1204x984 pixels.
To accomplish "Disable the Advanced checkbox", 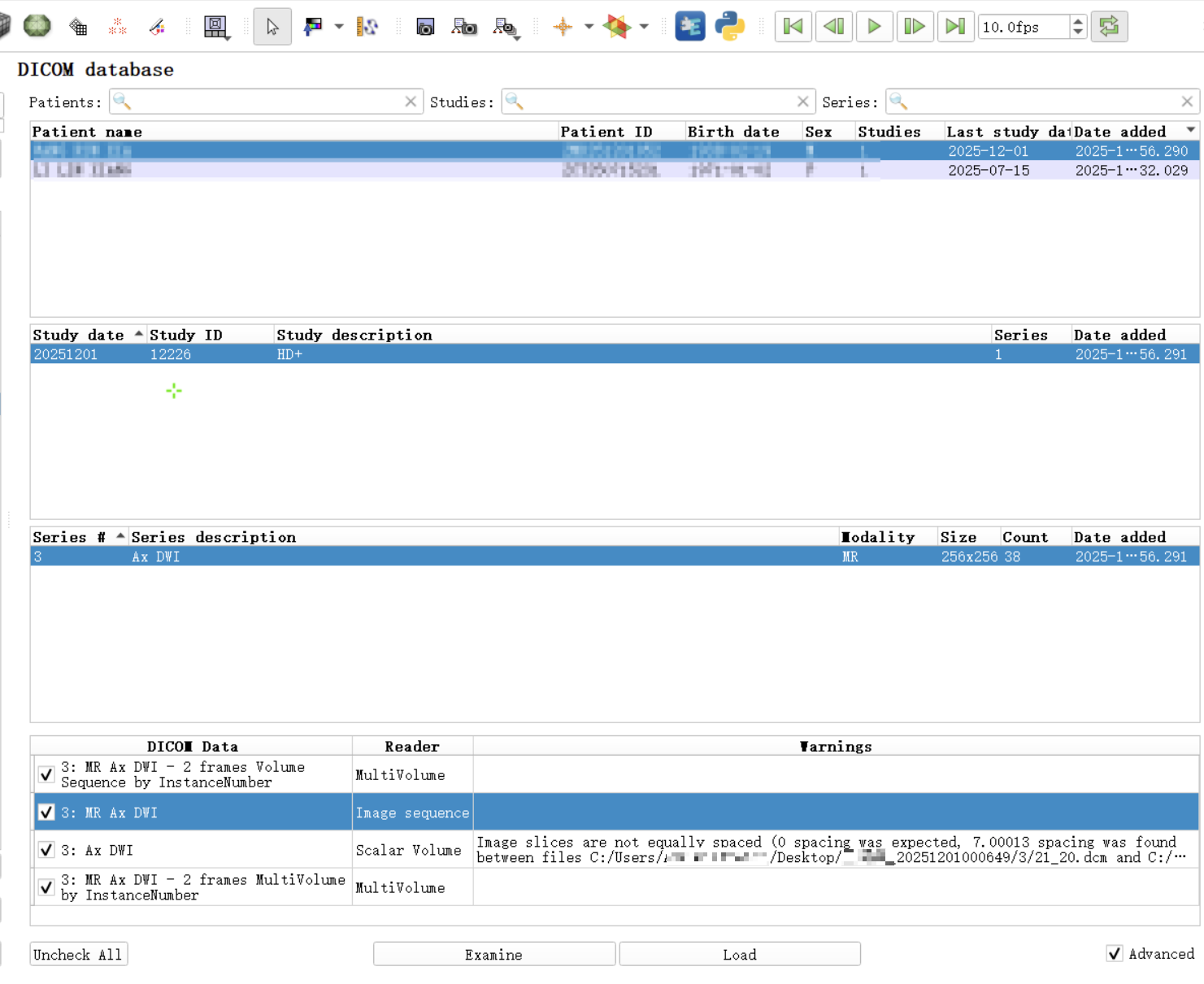I will tap(1114, 954).
